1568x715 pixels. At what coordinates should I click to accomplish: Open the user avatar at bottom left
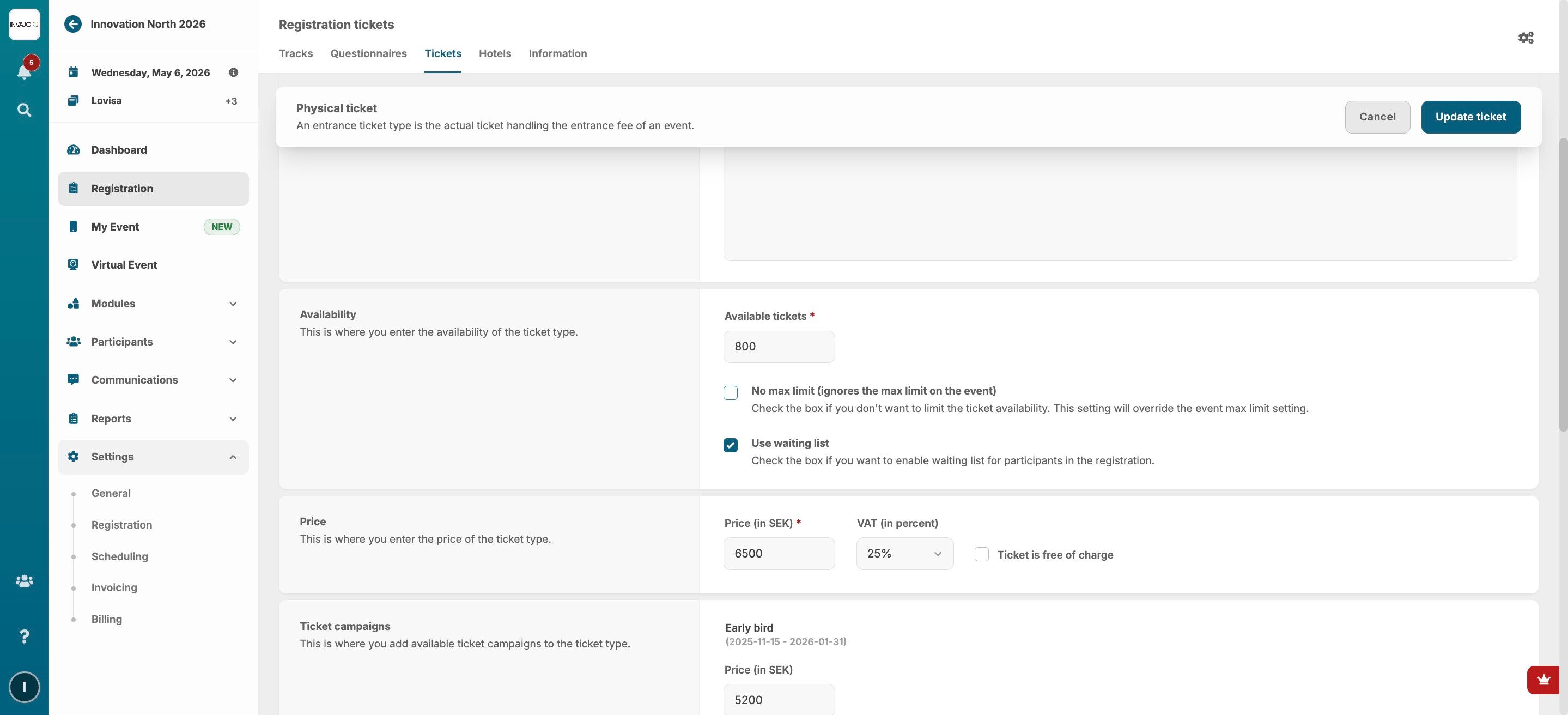pyautogui.click(x=25, y=687)
